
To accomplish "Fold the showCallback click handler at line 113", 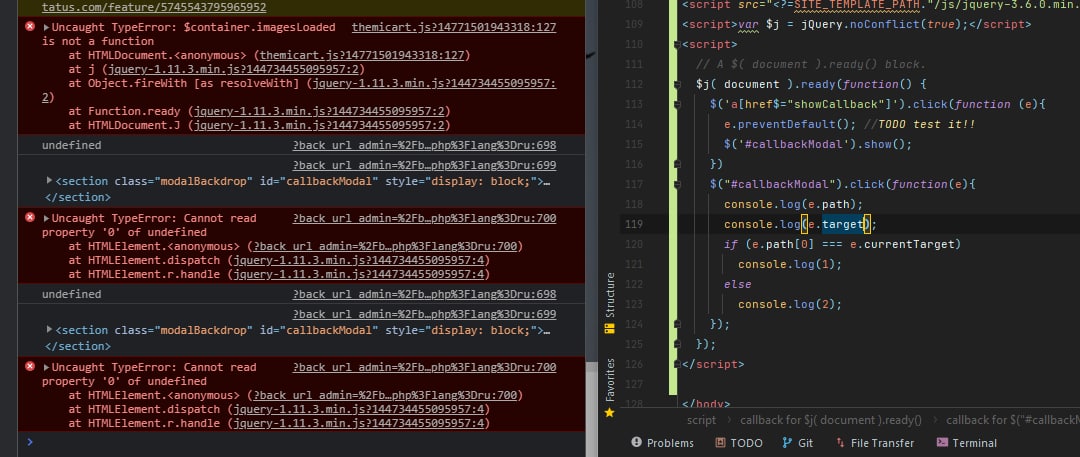I will click(x=677, y=104).
